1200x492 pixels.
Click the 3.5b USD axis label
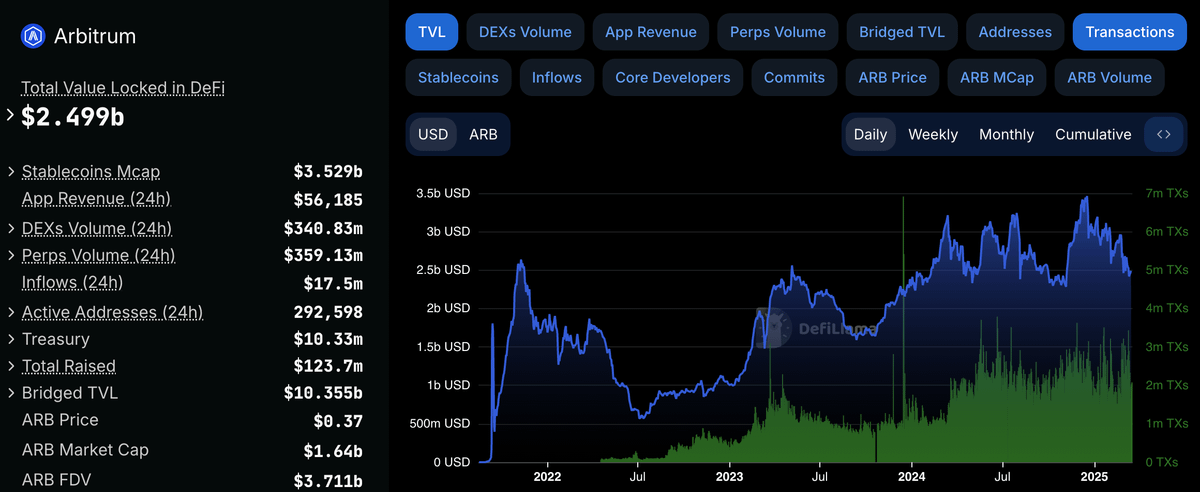(443, 193)
